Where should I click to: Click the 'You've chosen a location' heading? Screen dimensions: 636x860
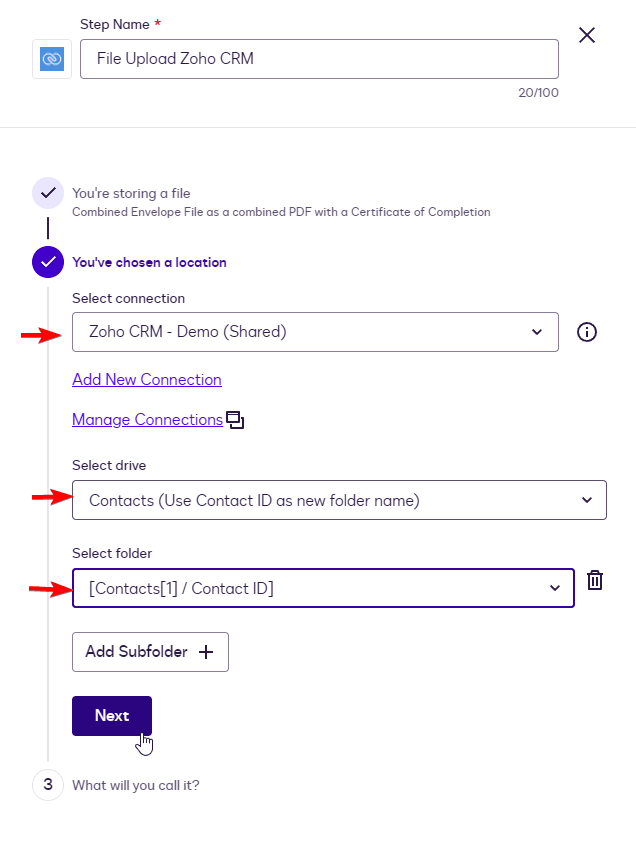pos(149,263)
